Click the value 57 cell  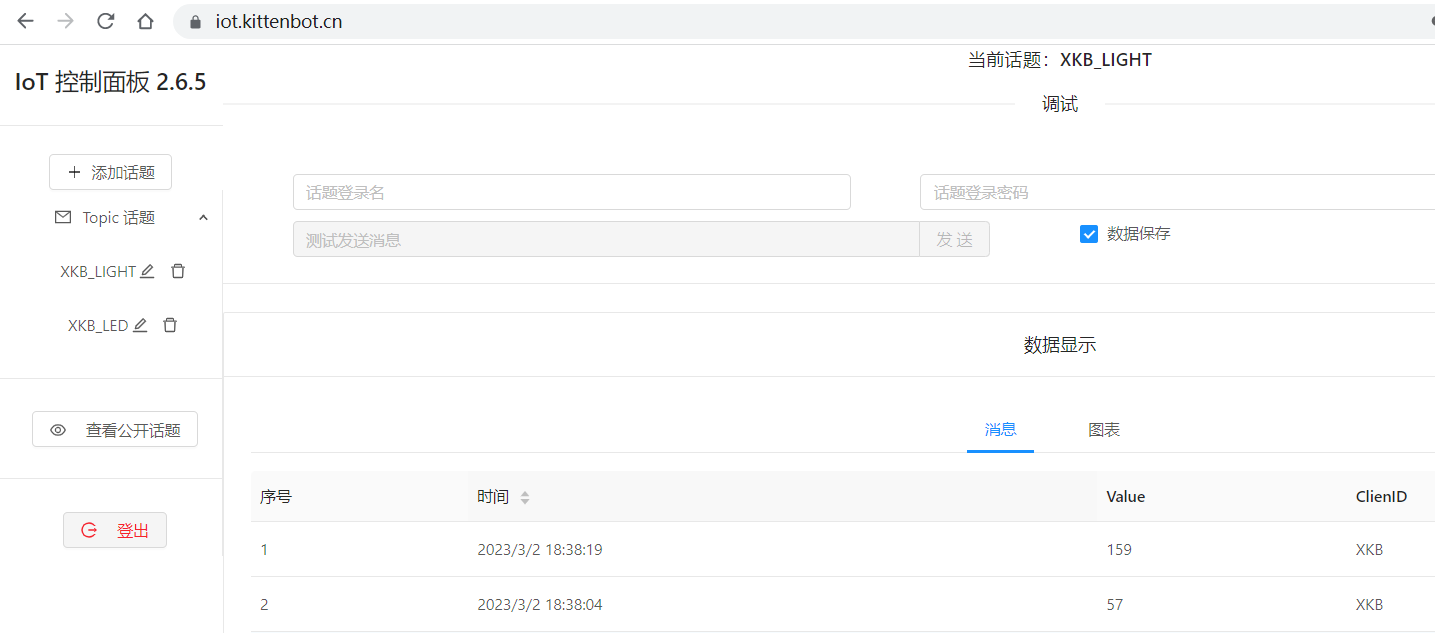[1115, 605]
